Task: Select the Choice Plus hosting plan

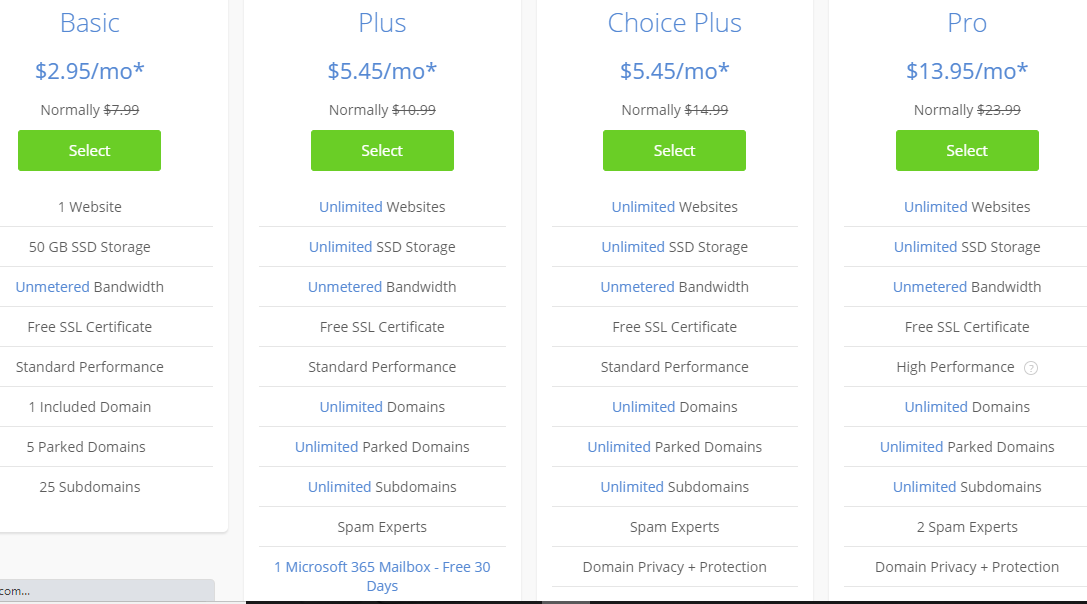Action: (675, 150)
